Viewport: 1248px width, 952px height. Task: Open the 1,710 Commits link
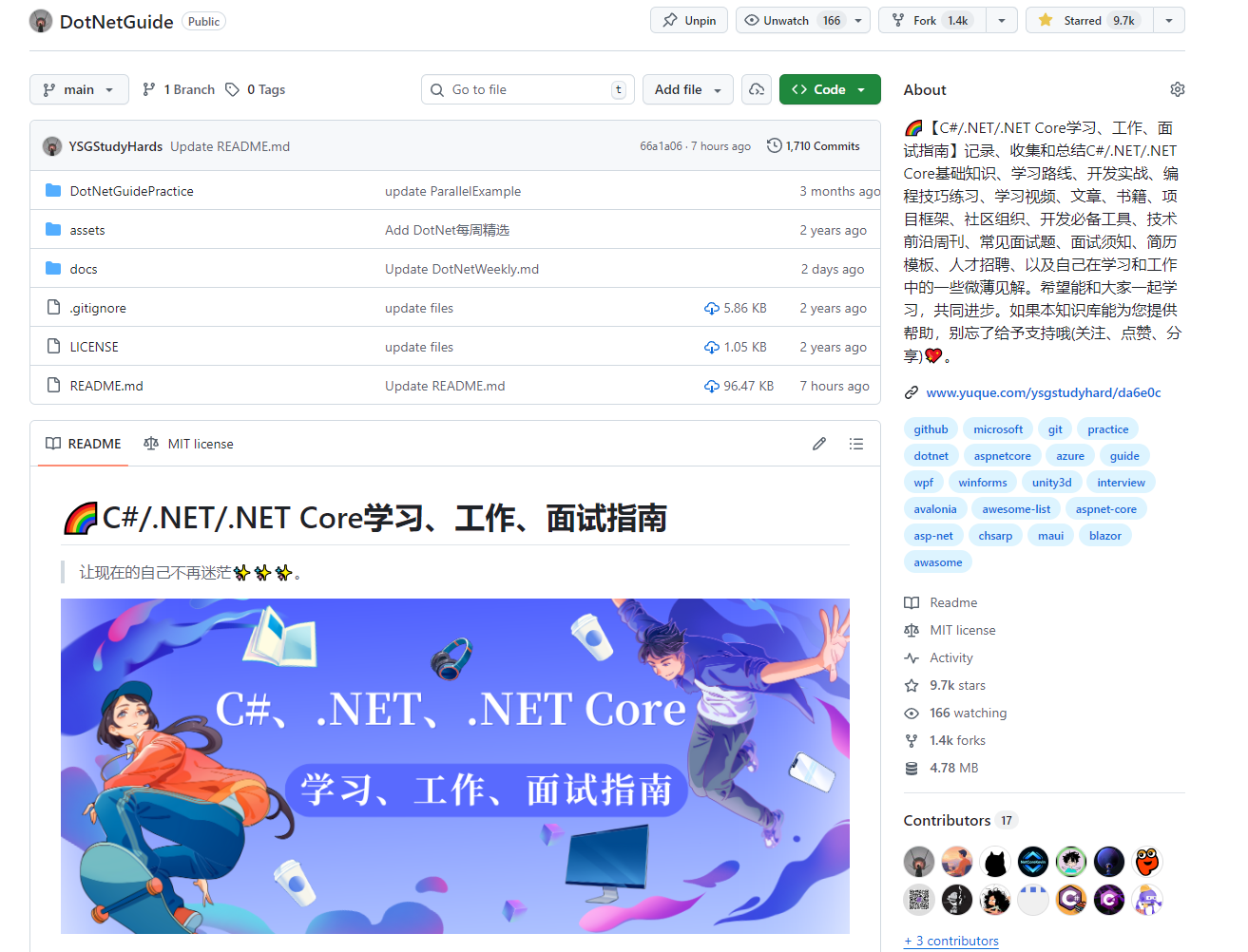point(814,146)
